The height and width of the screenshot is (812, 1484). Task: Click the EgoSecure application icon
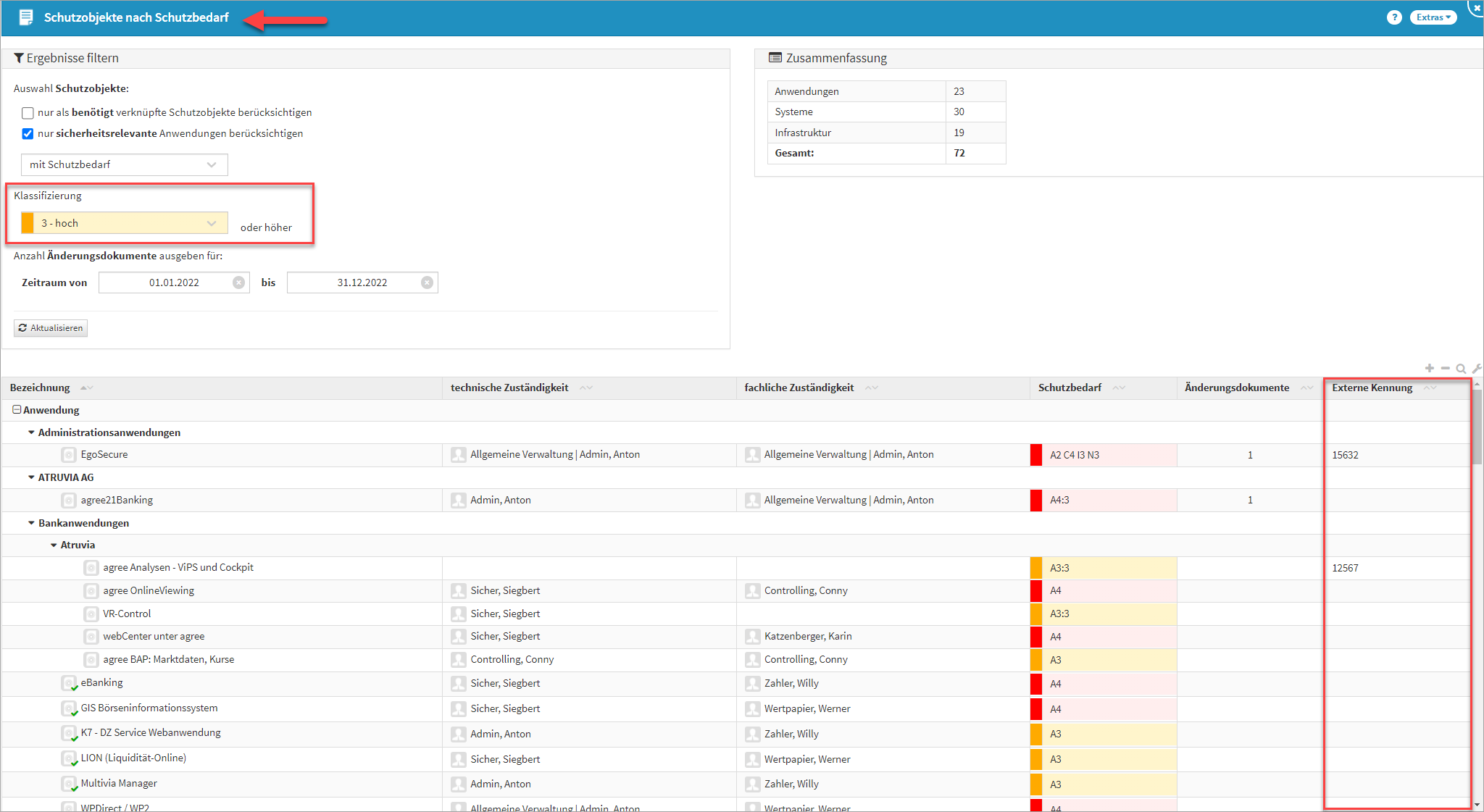point(69,455)
